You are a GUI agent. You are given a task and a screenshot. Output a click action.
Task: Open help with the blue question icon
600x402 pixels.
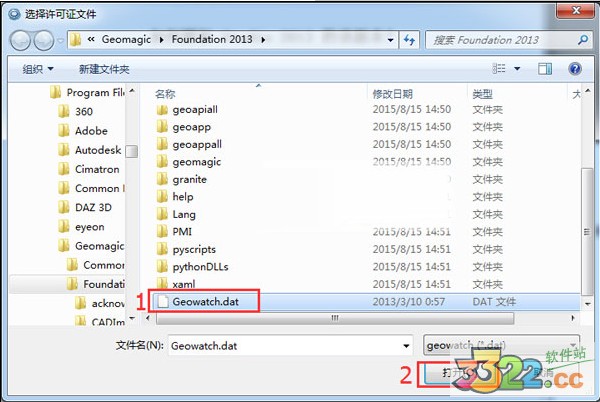(575, 69)
